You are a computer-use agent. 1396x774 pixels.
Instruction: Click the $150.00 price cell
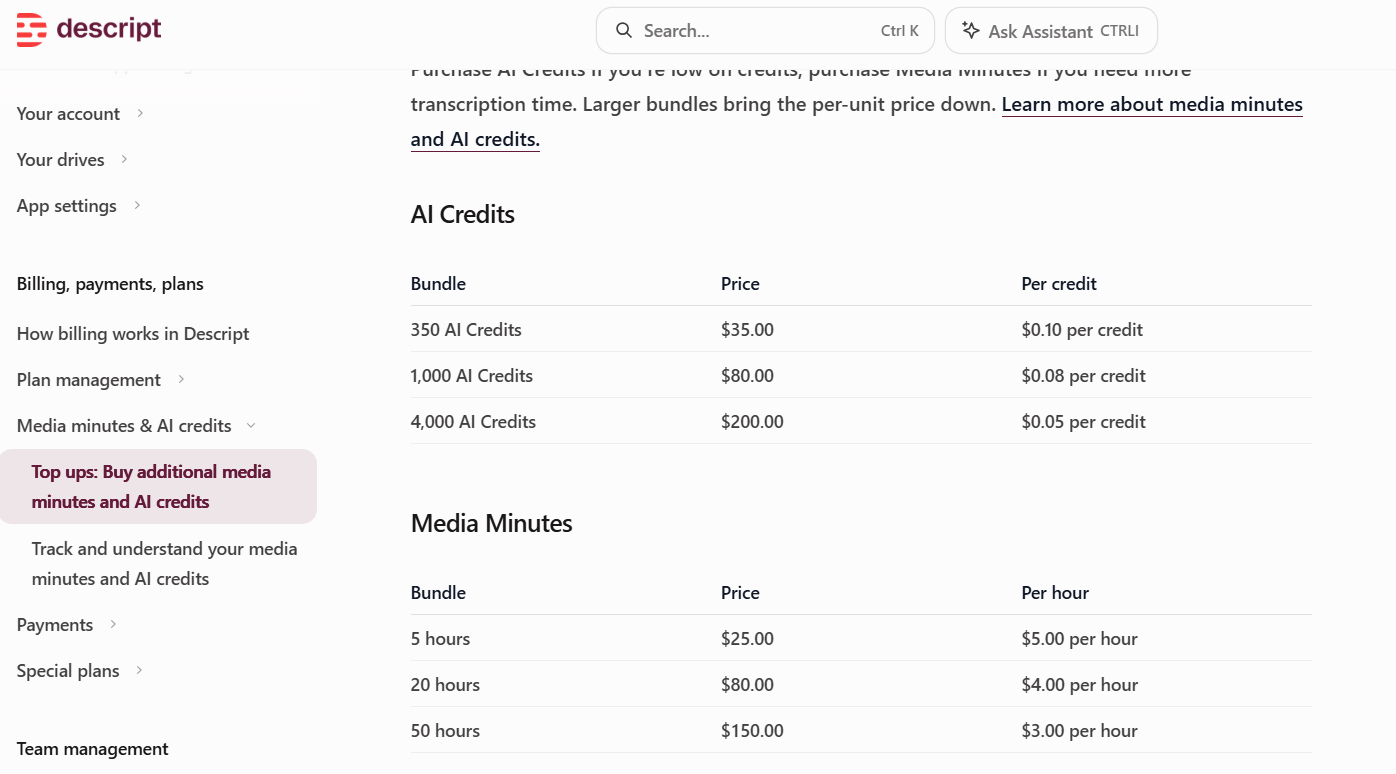pos(752,731)
